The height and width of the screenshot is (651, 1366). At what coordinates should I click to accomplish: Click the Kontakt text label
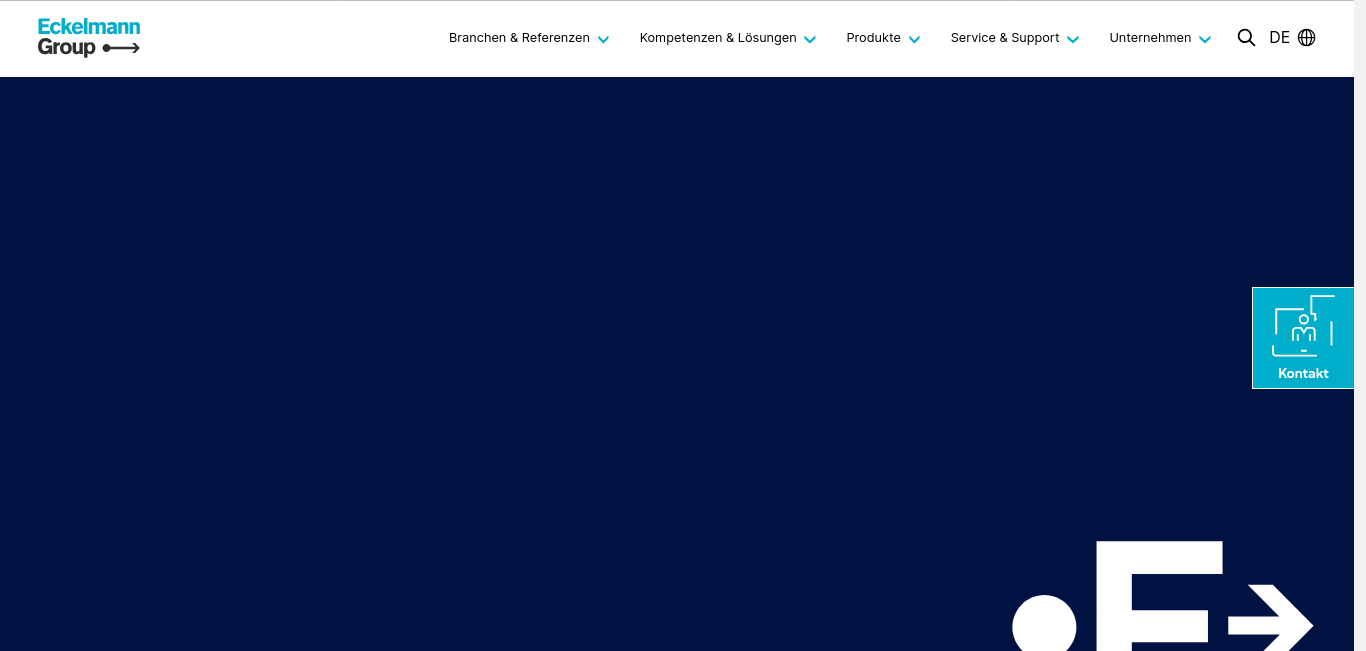coord(1303,373)
